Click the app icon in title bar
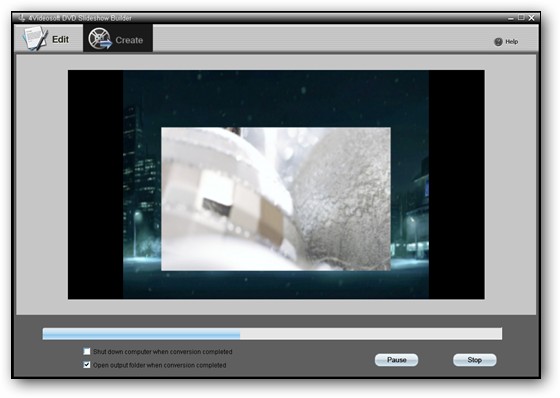560x398 pixels. click(x=22, y=18)
